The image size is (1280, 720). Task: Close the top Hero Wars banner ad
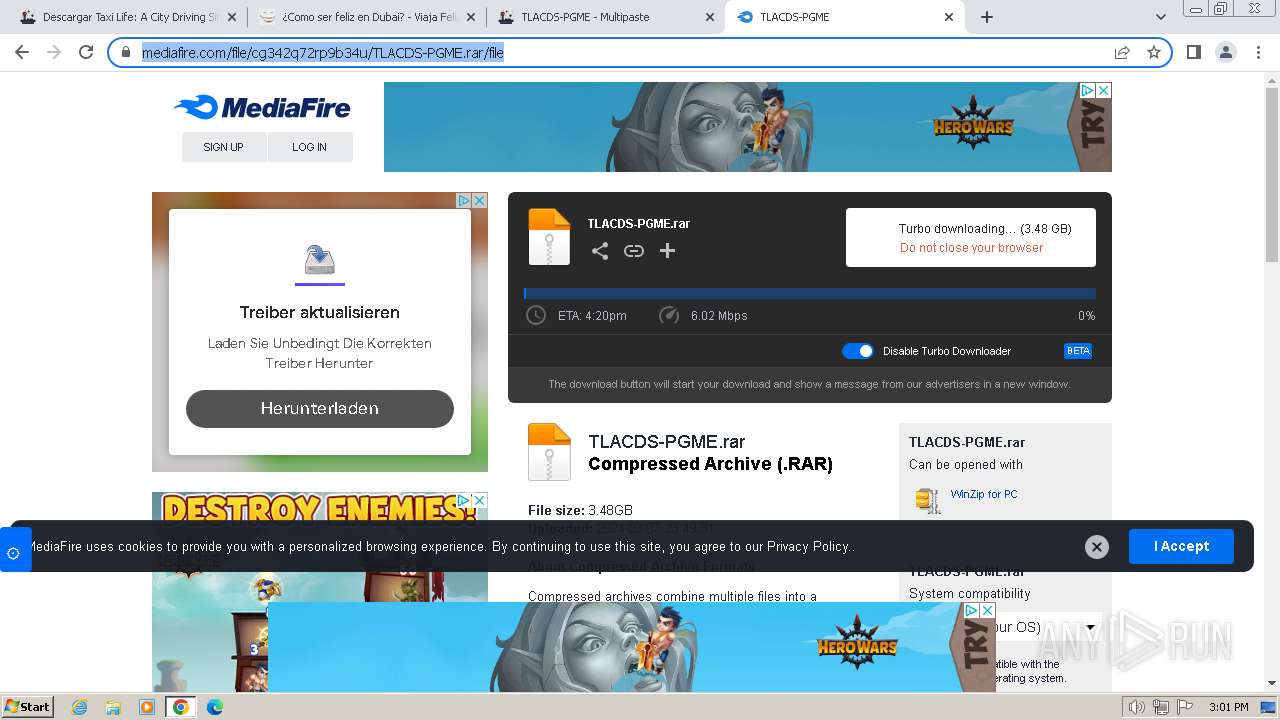[1104, 90]
